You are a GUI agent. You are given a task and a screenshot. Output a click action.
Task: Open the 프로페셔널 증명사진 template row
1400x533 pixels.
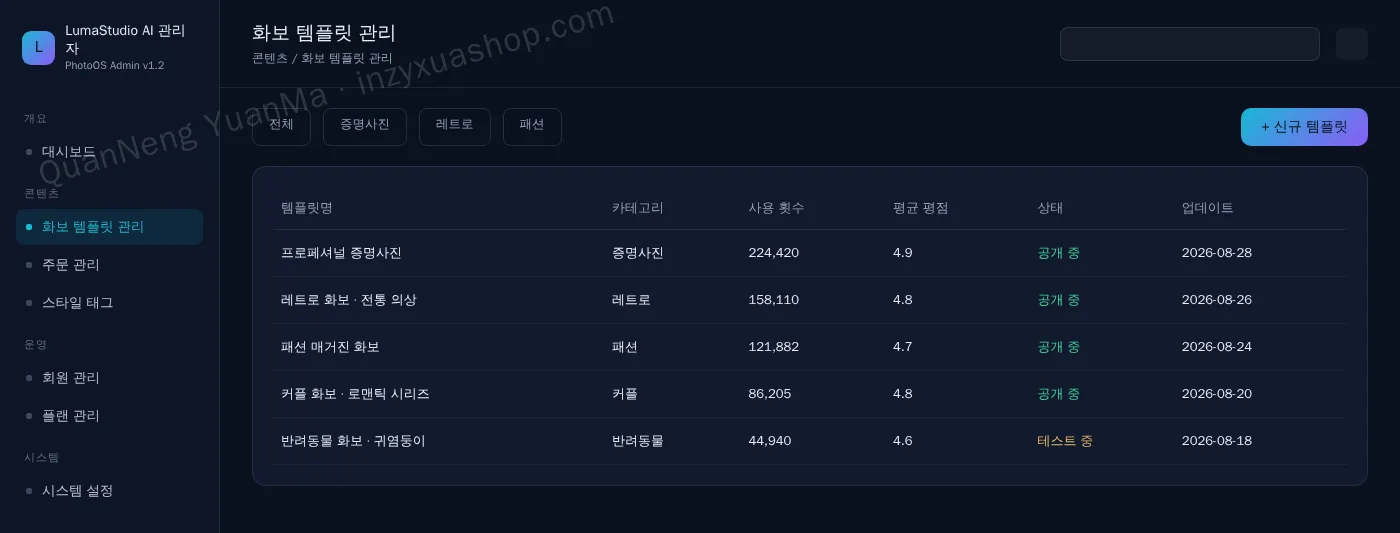(x=809, y=253)
